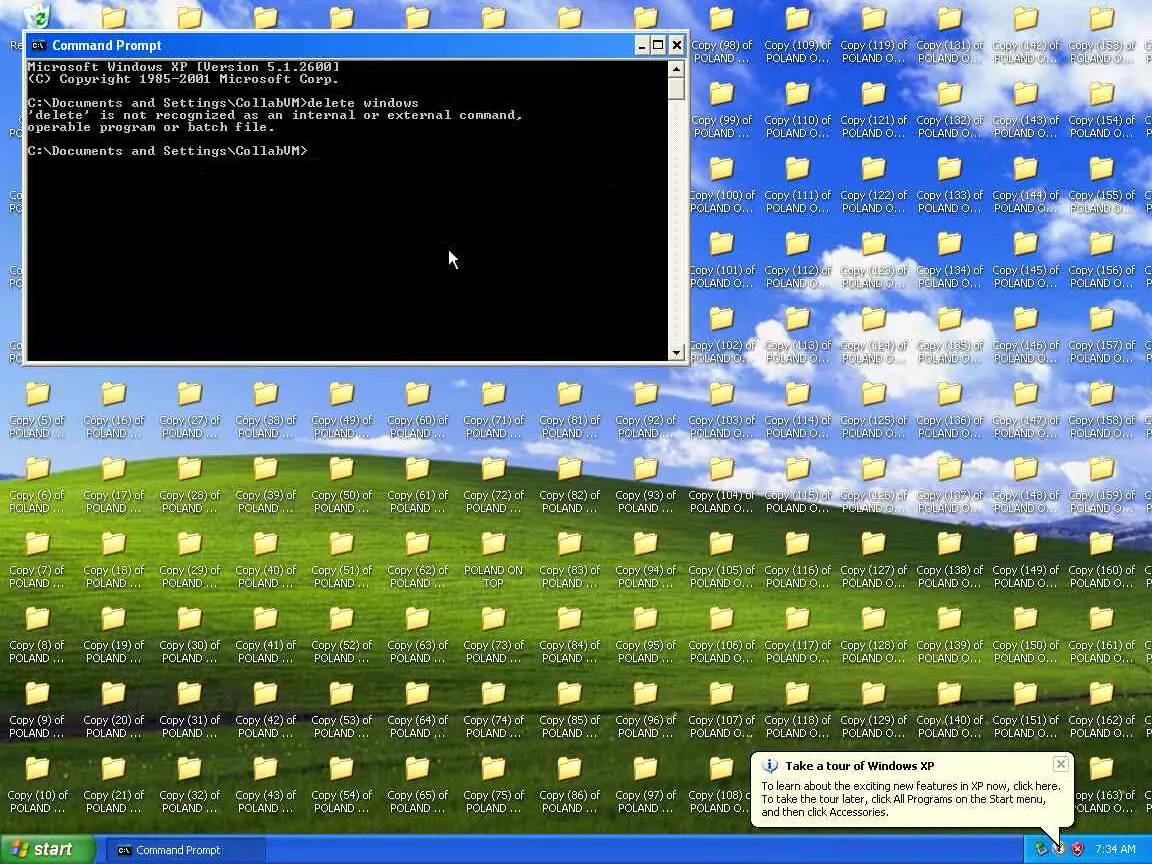Select the Copy (136) of POLAND folder
Screen dimensions: 1152x864
(x=949, y=409)
